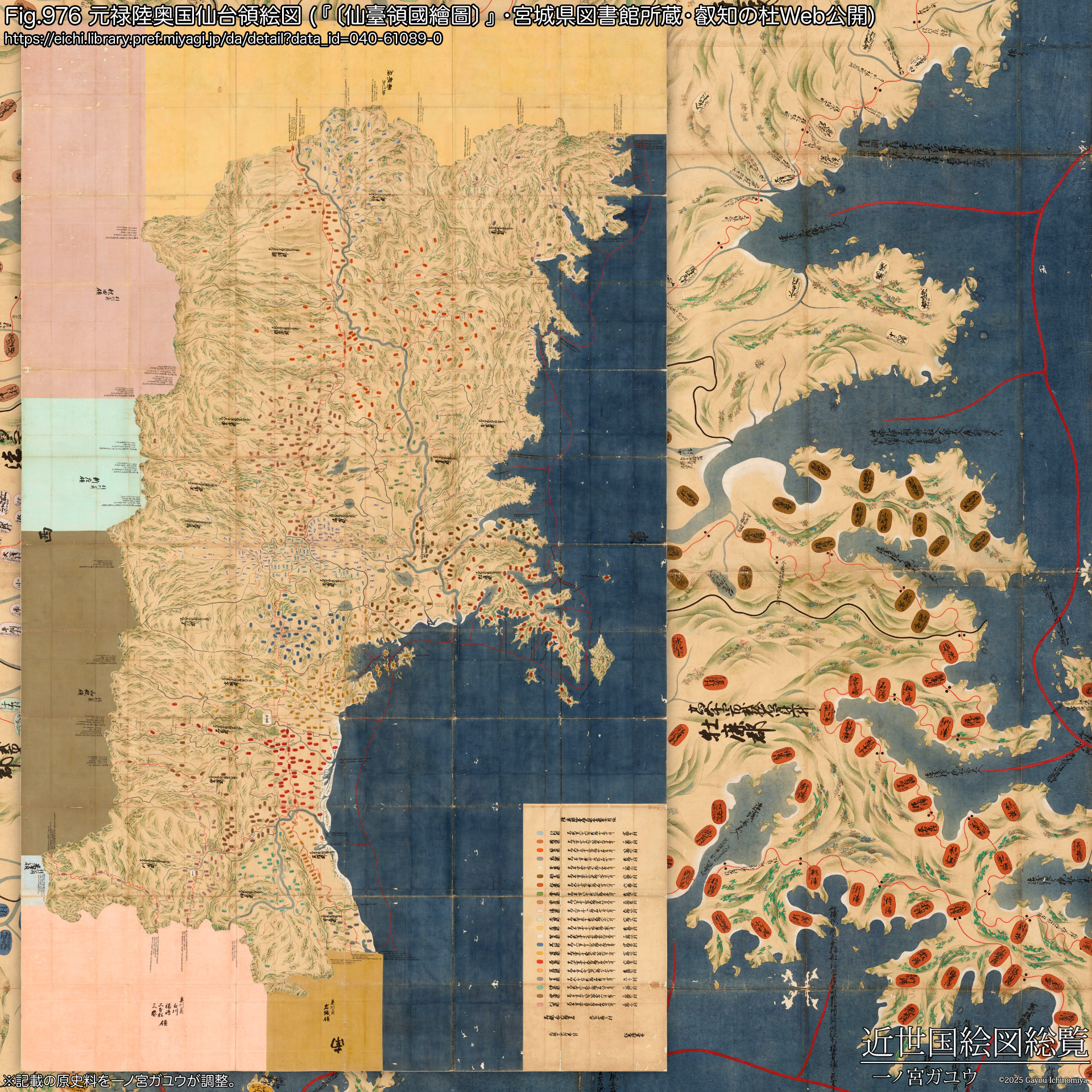Click the 一ノ宮ガユウ author name at bottom right
The height and width of the screenshot is (1092, 1092).
tap(924, 1076)
